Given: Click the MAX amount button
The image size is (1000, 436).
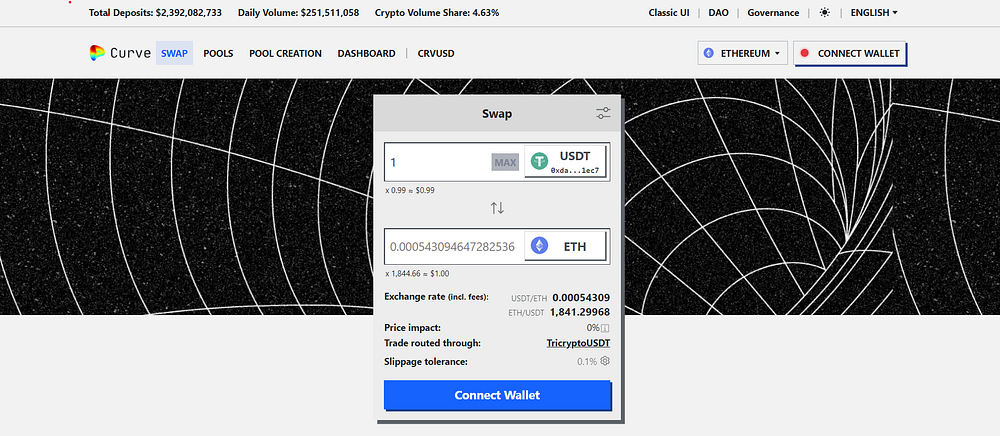Looking at the screenshot, I should [505, 163].
